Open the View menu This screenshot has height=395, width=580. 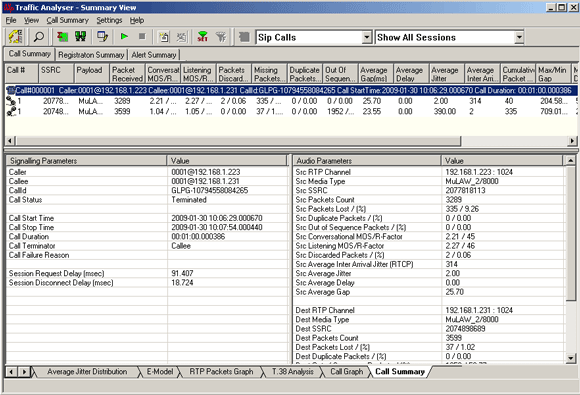[x=31, y=20]
